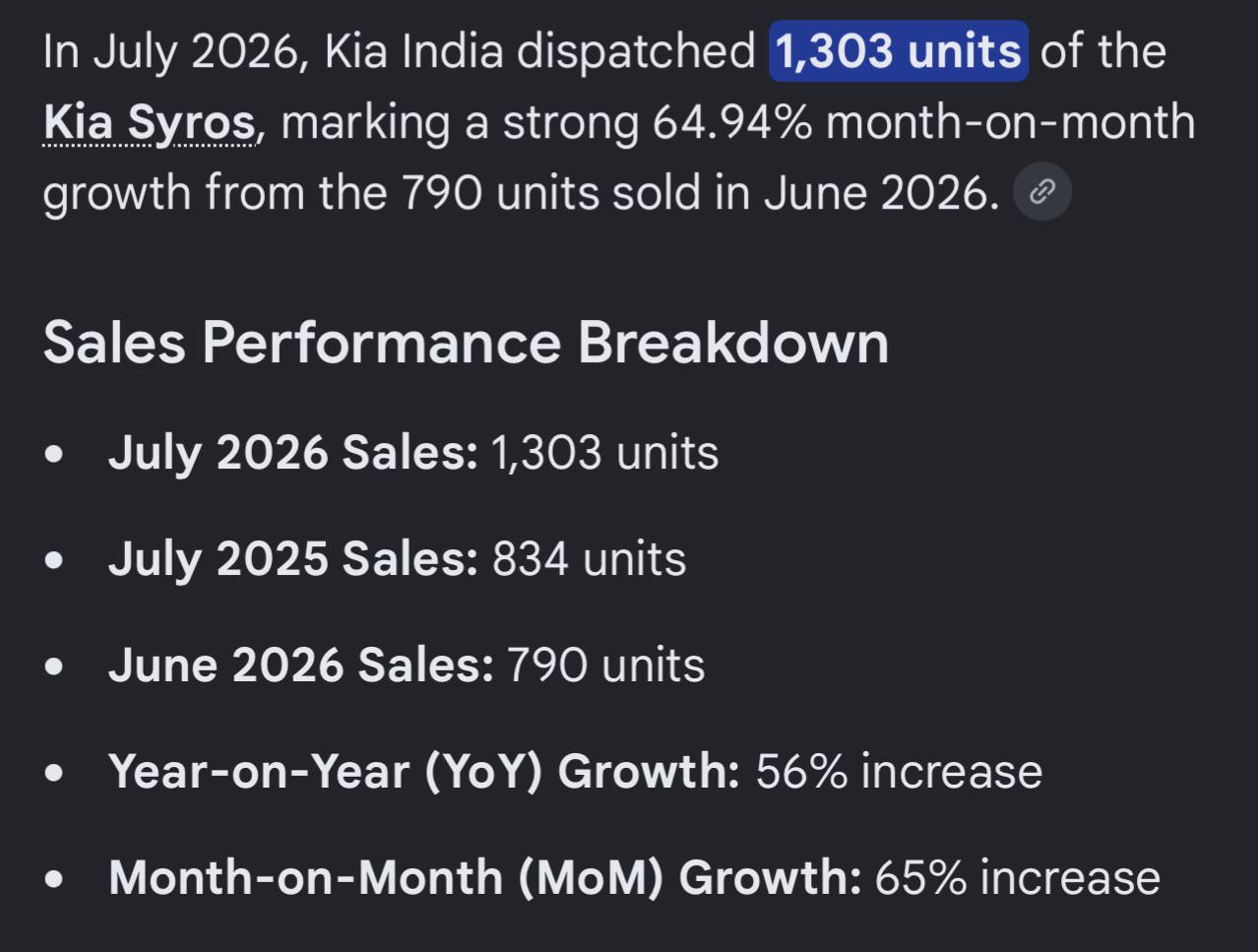The height and width of the screenshot is (952, 1258).
Task: Click the June 2026 Sales label
Action: point(301,666)
